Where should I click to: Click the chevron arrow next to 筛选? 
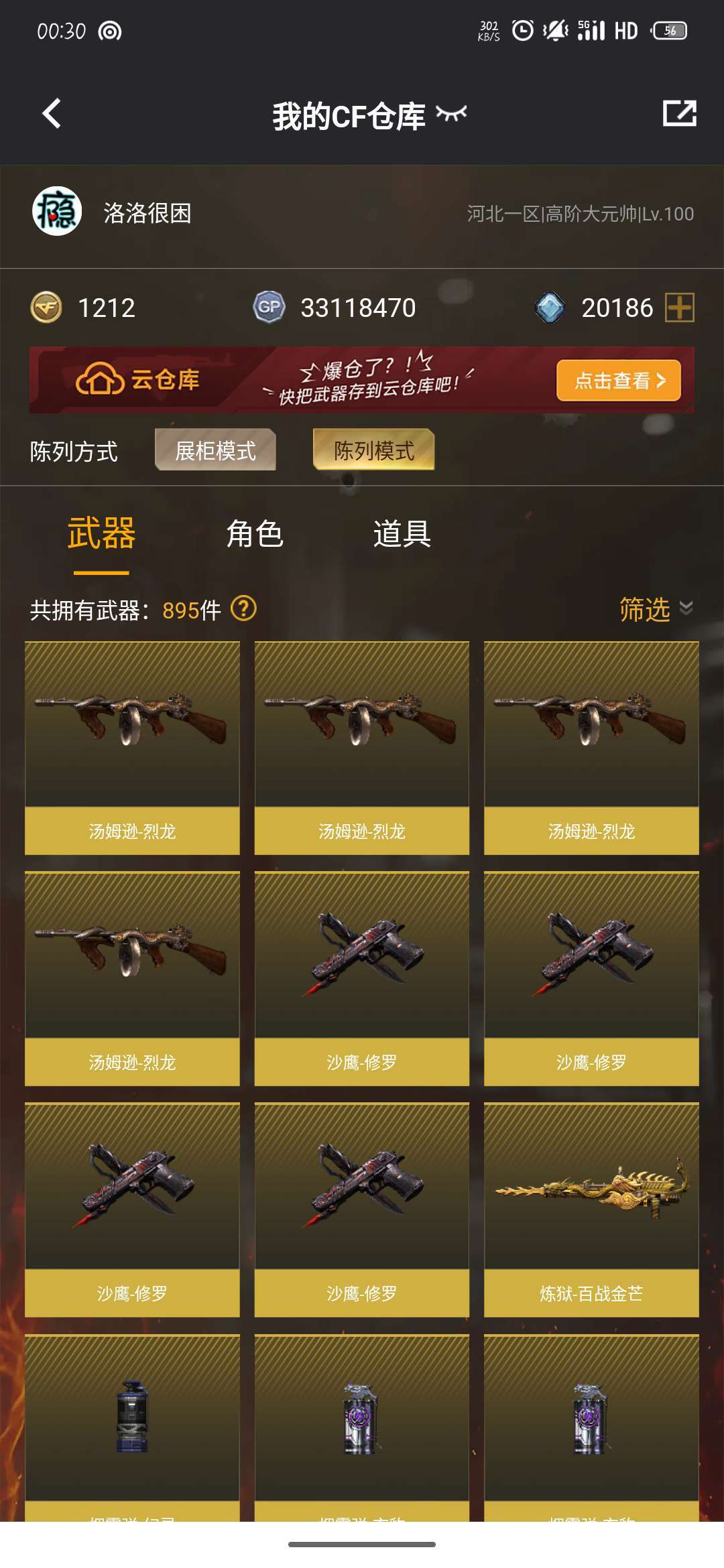tap(686, 608)
